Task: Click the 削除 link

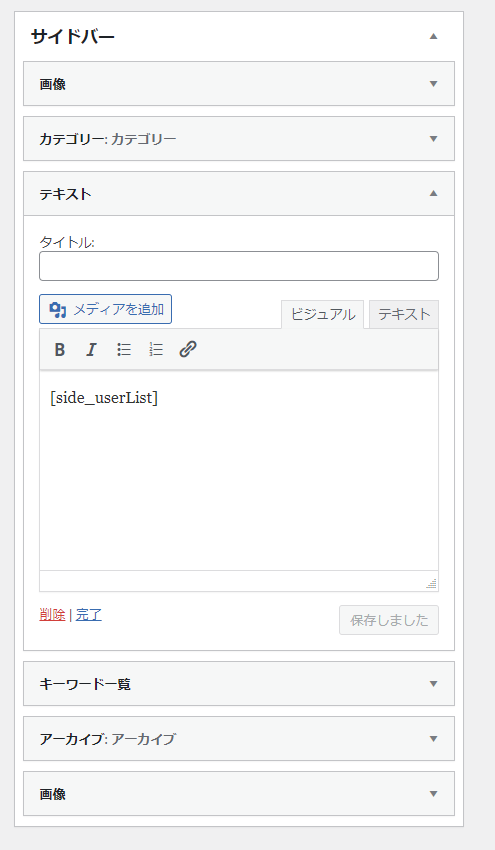Action: (x=52, y=615)
